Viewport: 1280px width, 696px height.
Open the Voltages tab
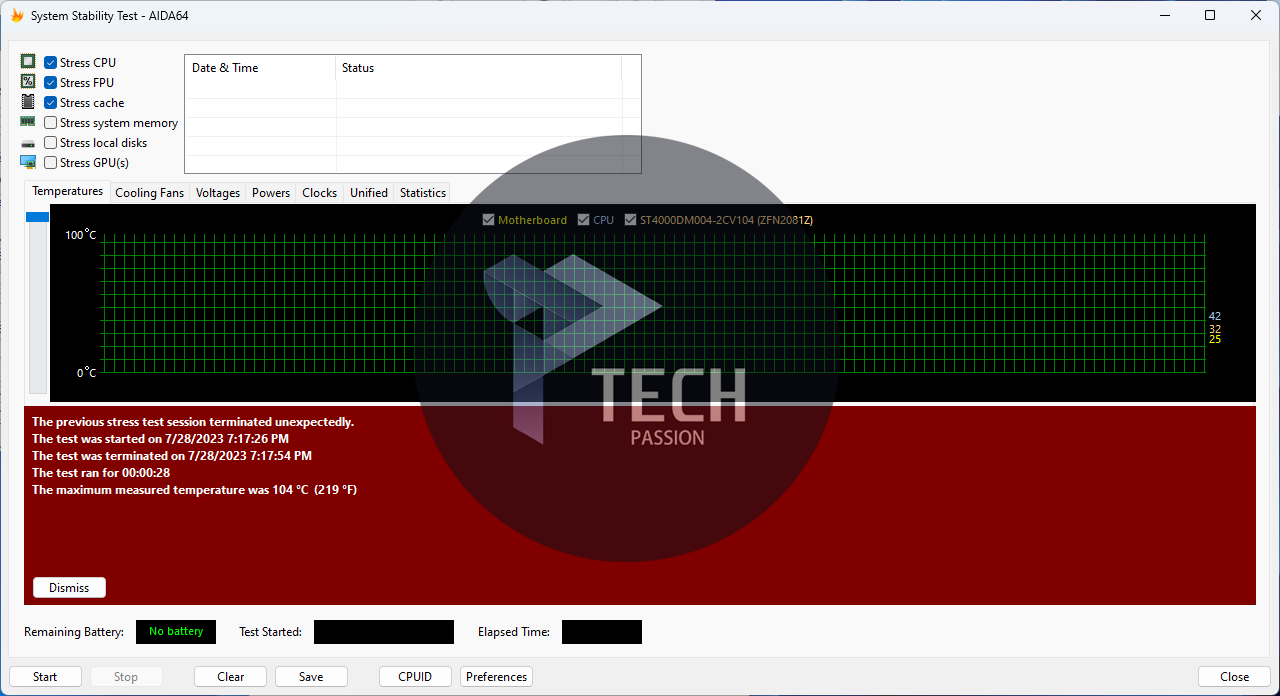pos(218,193)
